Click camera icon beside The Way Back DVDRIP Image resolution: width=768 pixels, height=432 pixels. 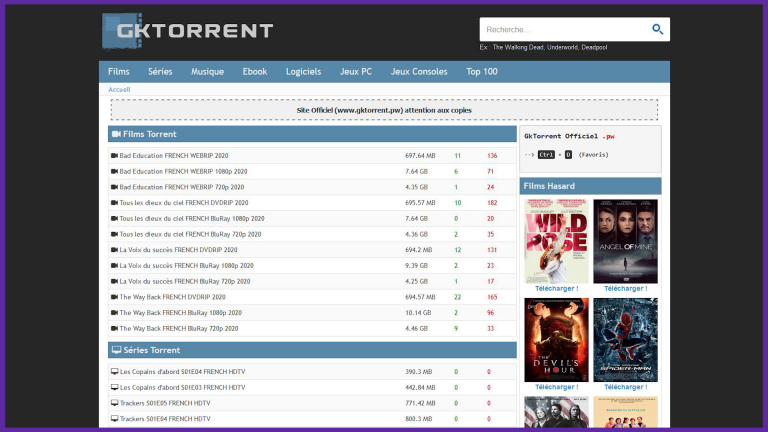point(114,296)
